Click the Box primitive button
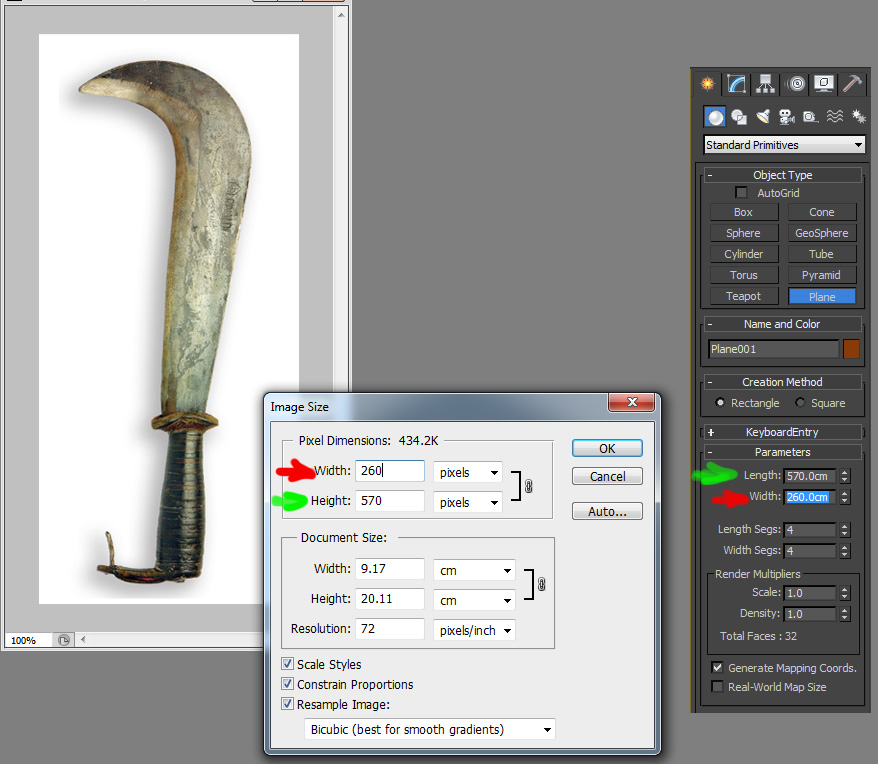The width and height of the screenshot is (878, 764). 744,212
